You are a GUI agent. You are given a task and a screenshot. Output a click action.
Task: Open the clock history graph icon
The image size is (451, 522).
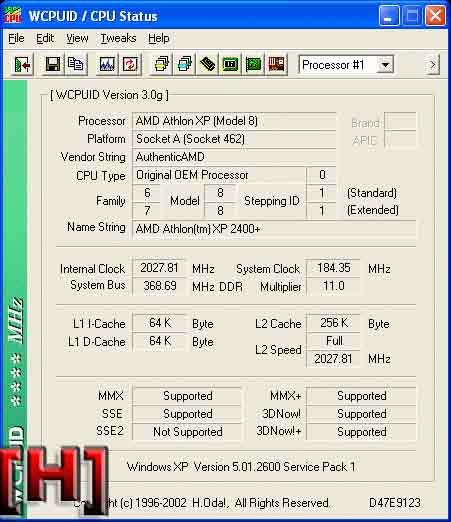click(x=107, y=64)
